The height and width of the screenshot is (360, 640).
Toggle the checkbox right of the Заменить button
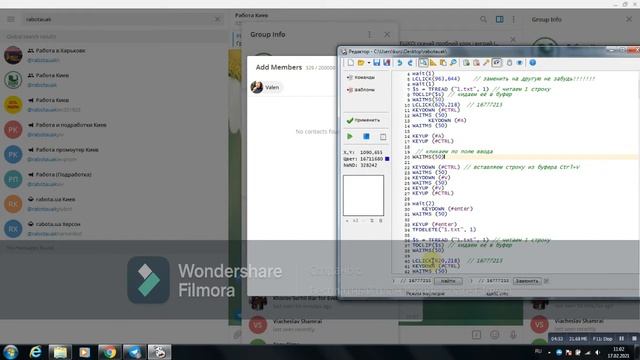[547, 281]
